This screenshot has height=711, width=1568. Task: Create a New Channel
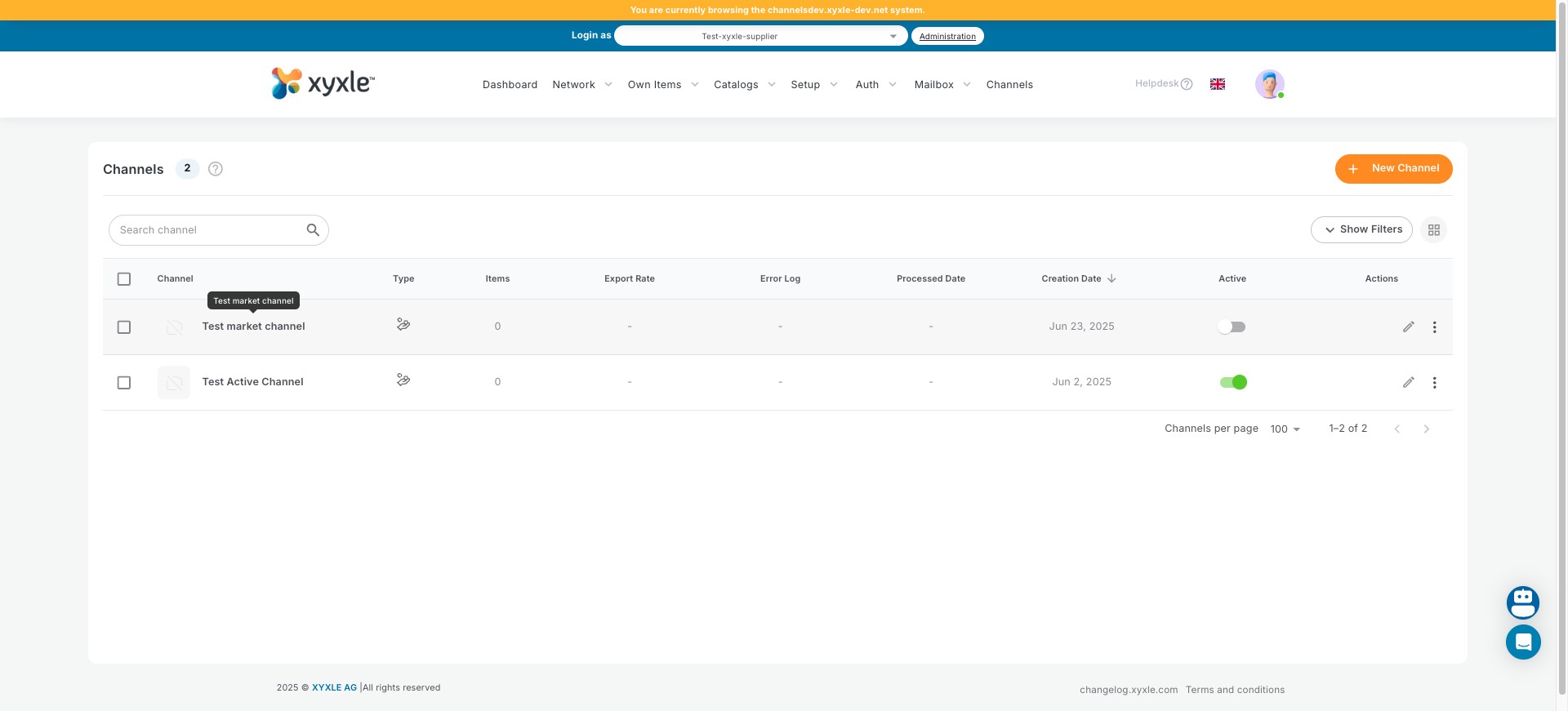tap(1393, 169)
